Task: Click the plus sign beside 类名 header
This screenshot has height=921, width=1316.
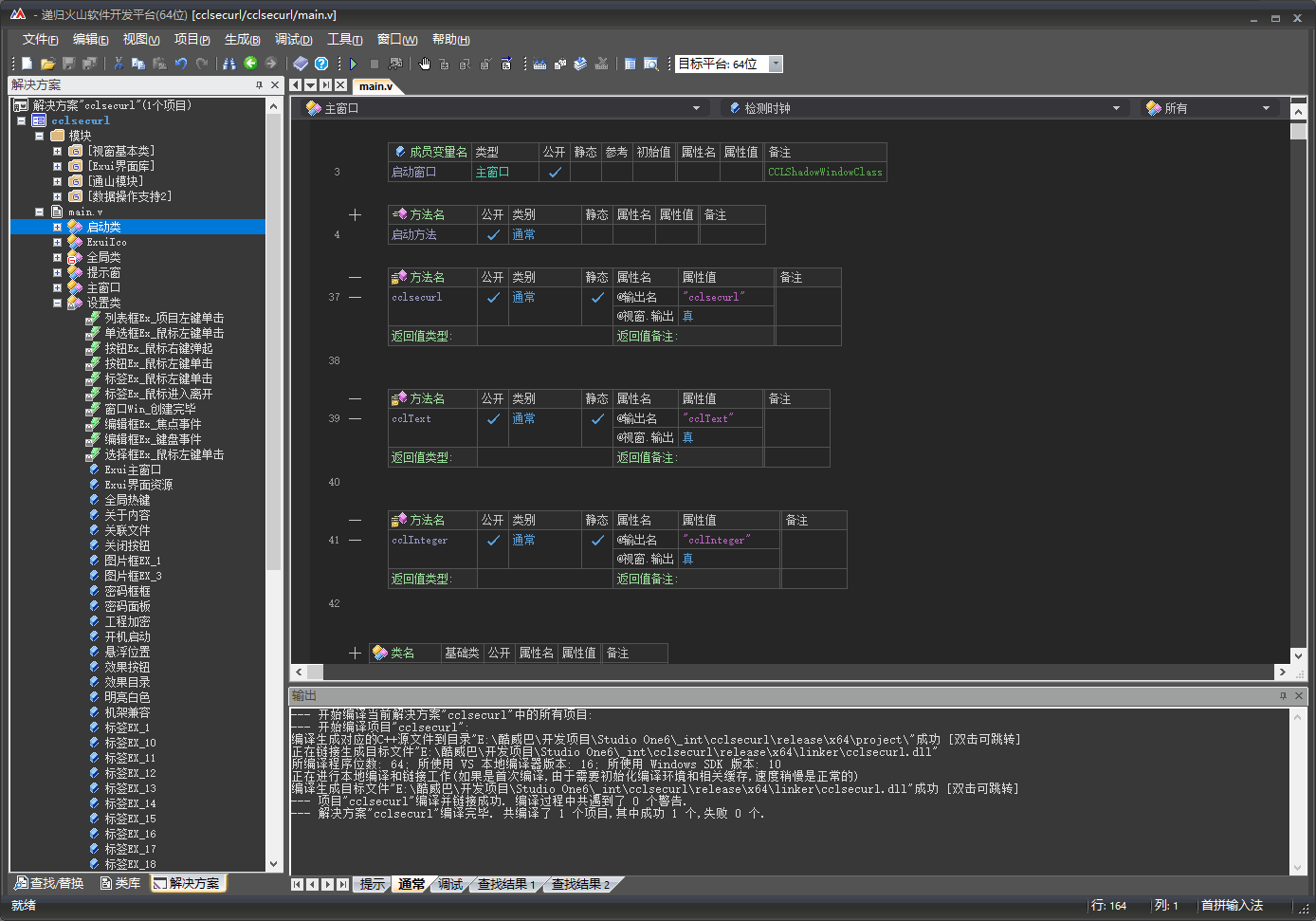Action: (x=355, y=653)
